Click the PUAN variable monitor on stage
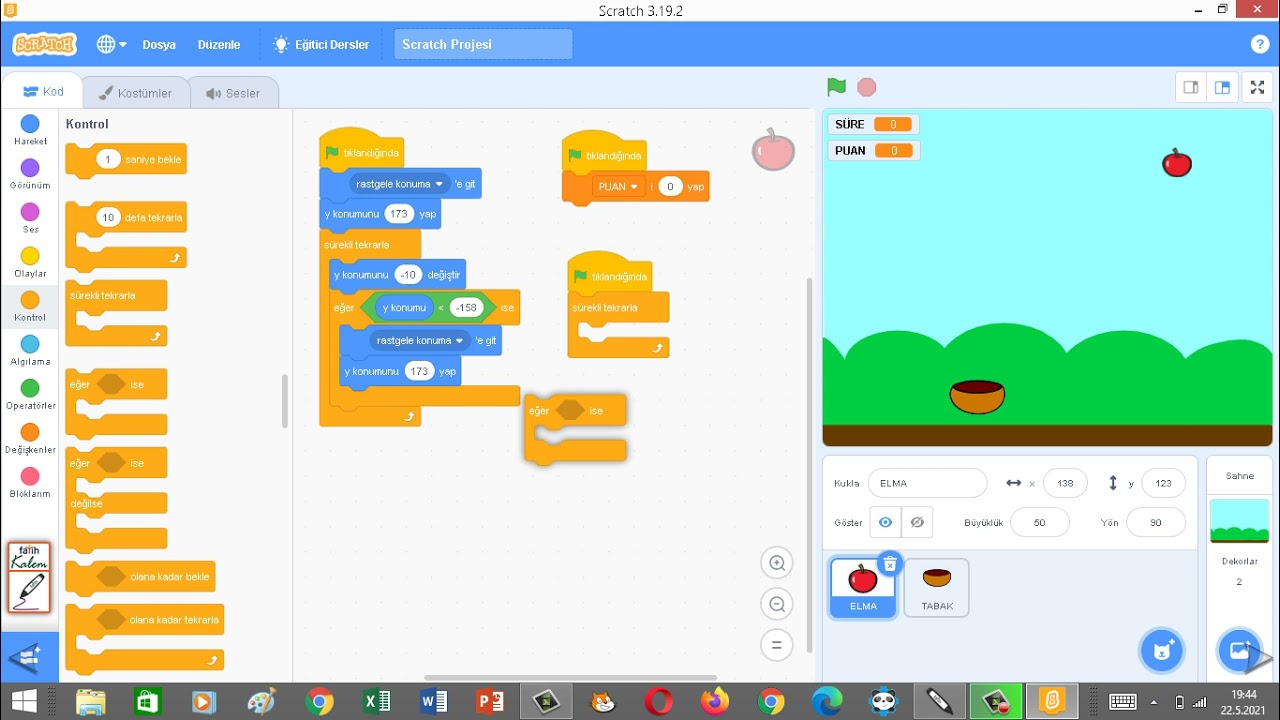1280x720 pixels. 873,151
